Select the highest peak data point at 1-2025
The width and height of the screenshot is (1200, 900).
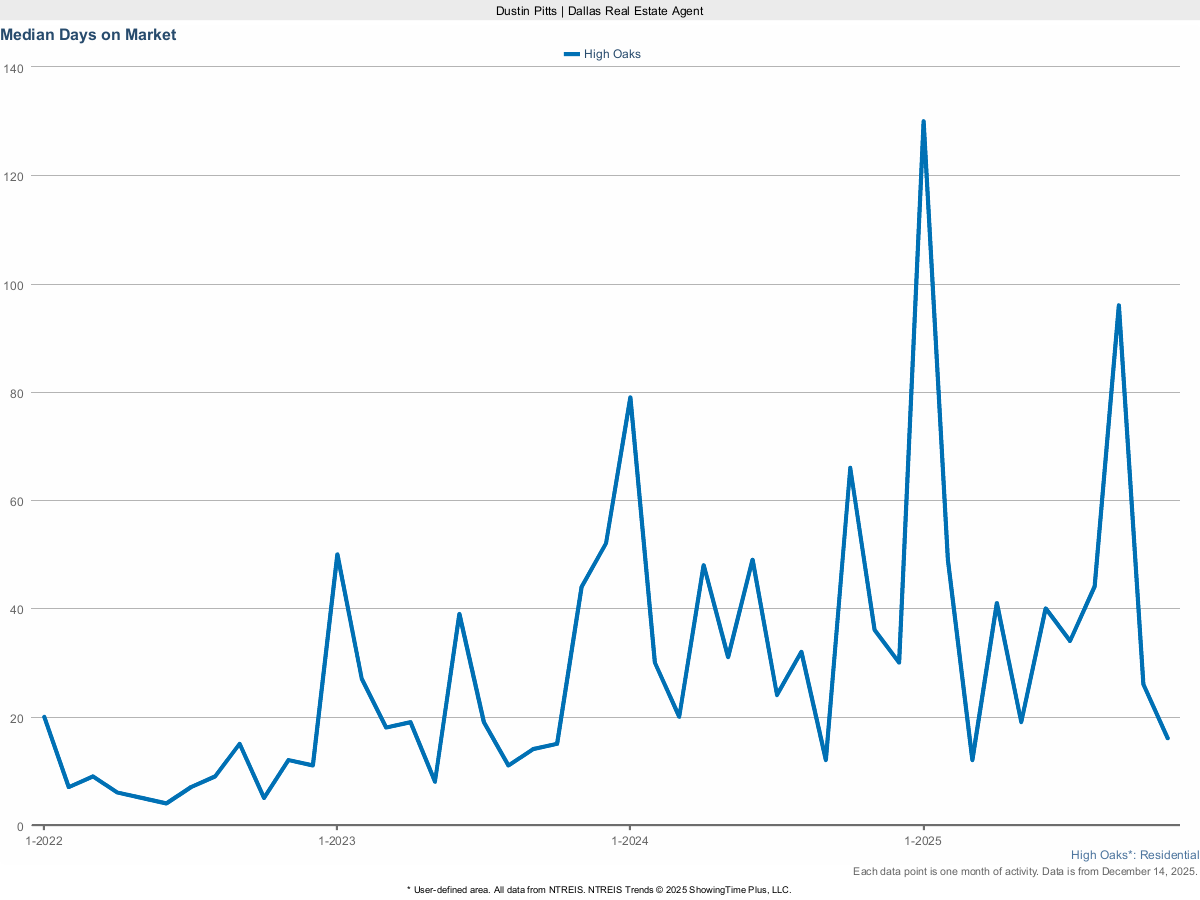(923, 122)
